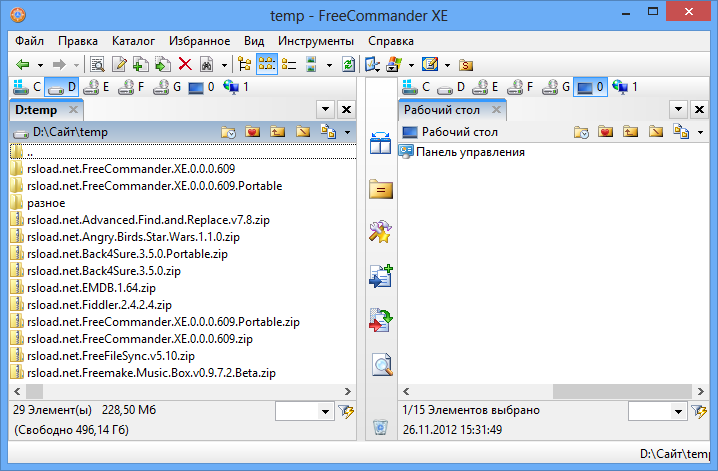Click the move files toolbar icon
718x471 pixels.
(x=163, y=65)
